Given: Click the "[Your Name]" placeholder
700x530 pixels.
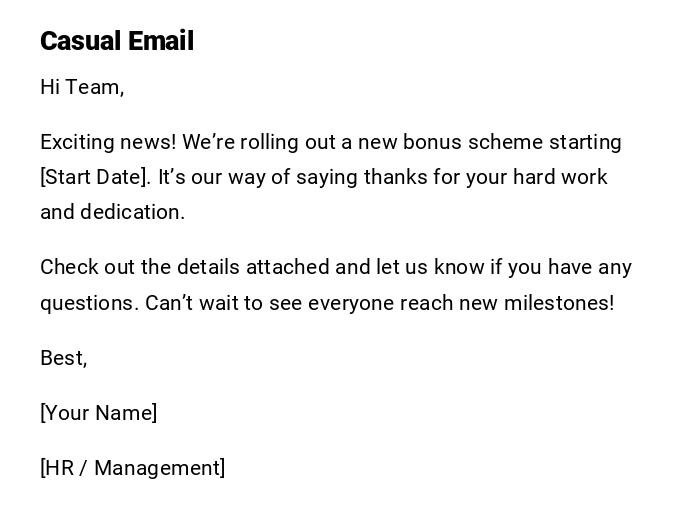Looking at the screenshot, I should pyautogui.click(x=98, y=413).
